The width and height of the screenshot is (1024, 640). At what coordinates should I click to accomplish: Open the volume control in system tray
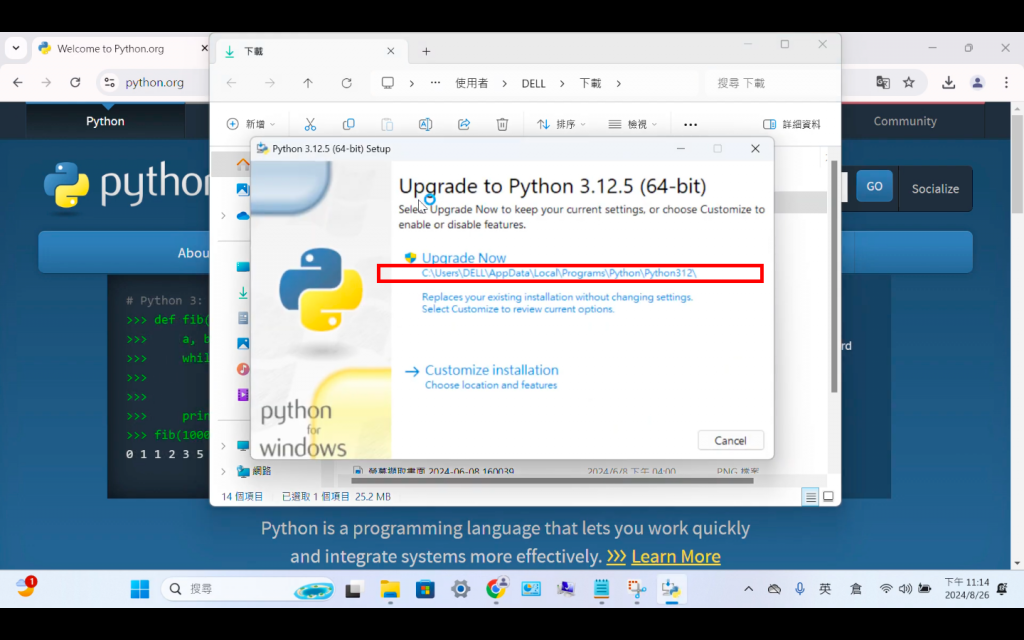coord(905,589)
